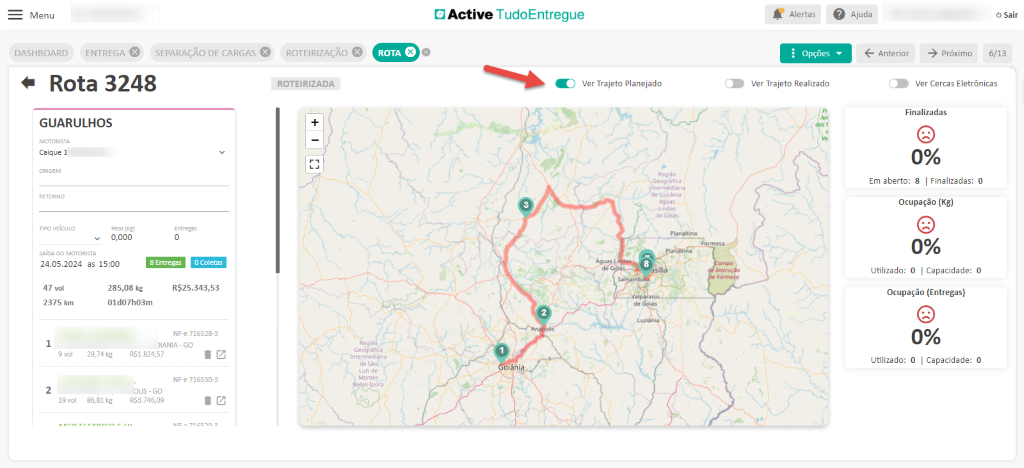Click map marker 8 near Brasília
The height and width of the screenshot is (468, 1024).
coord(646,266)
